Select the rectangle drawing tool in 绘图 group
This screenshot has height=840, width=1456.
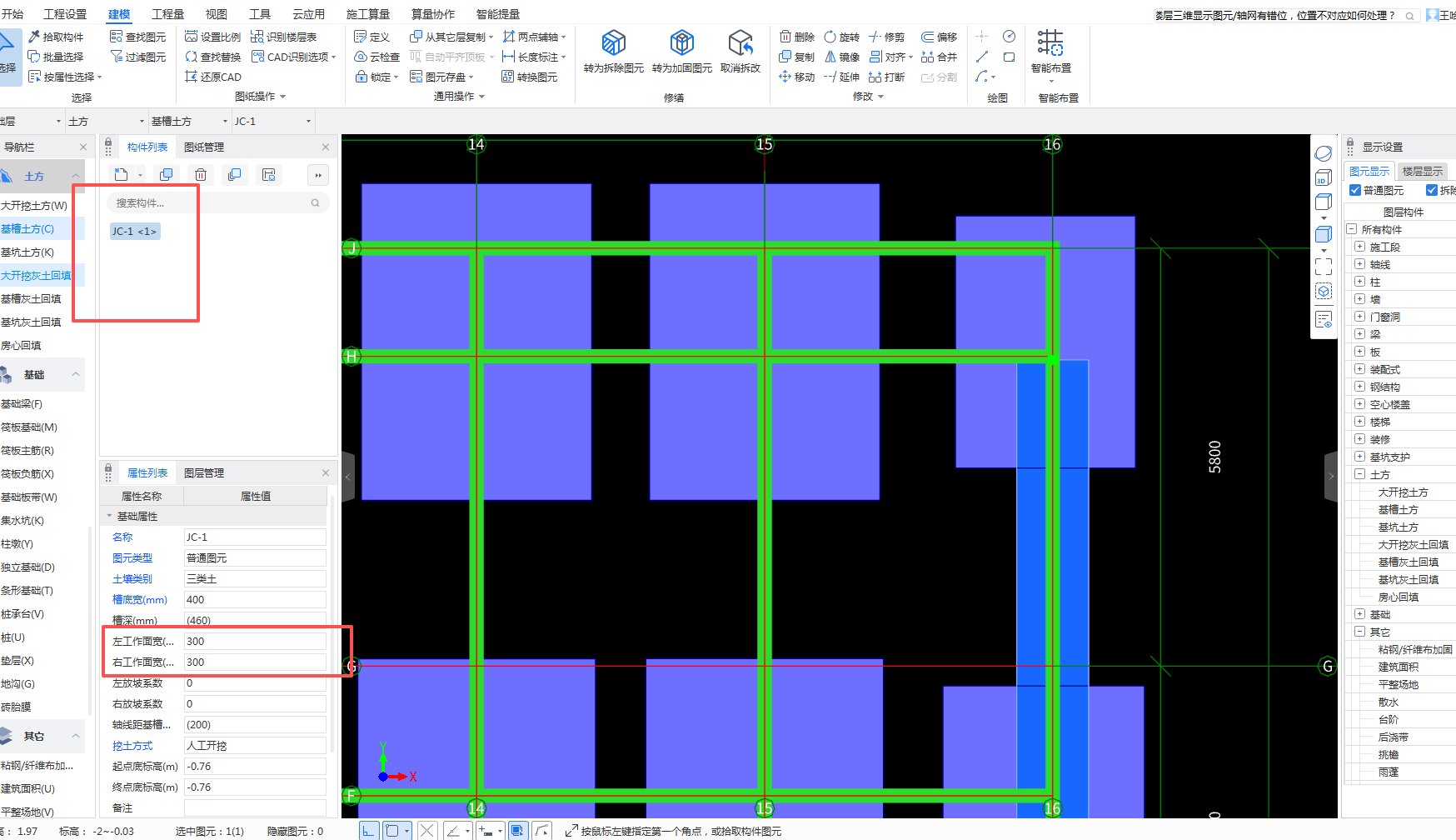[x=1009, y=57]
